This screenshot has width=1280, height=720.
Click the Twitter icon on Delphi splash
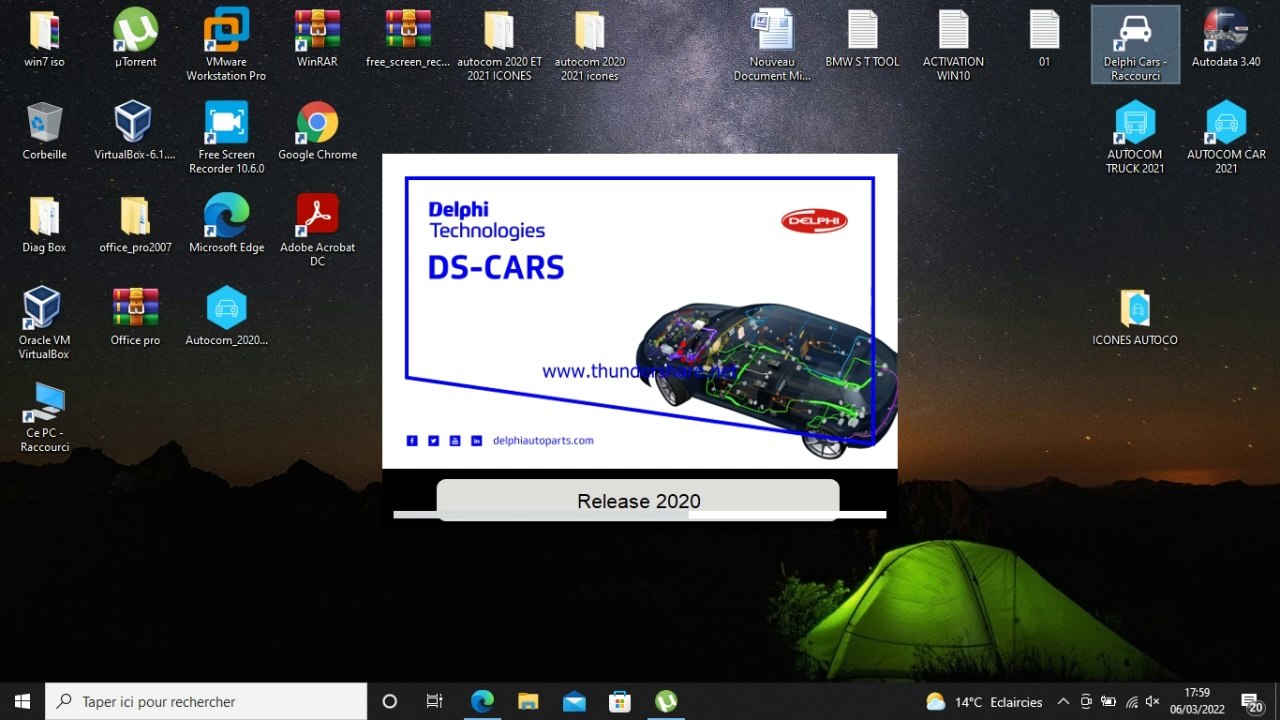pyautogui.click(x=433, y=441)
